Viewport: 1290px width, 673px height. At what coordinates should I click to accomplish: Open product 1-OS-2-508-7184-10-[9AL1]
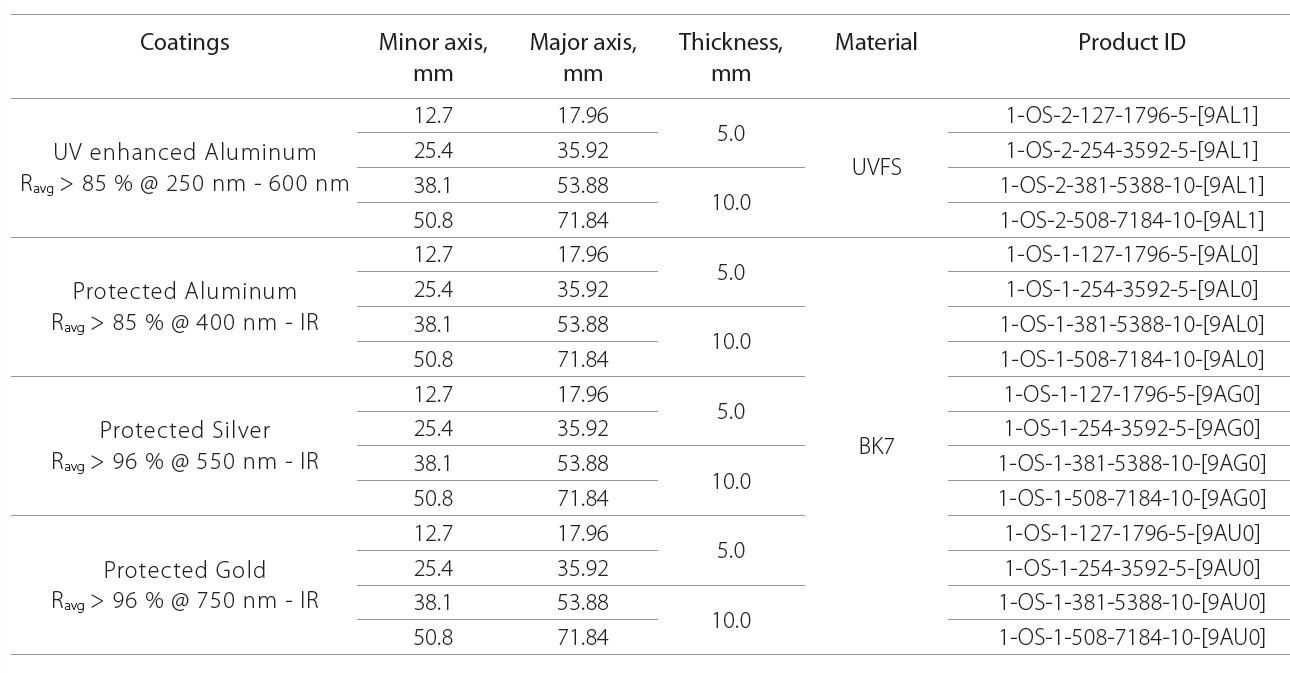click(x=1131, y=220)
